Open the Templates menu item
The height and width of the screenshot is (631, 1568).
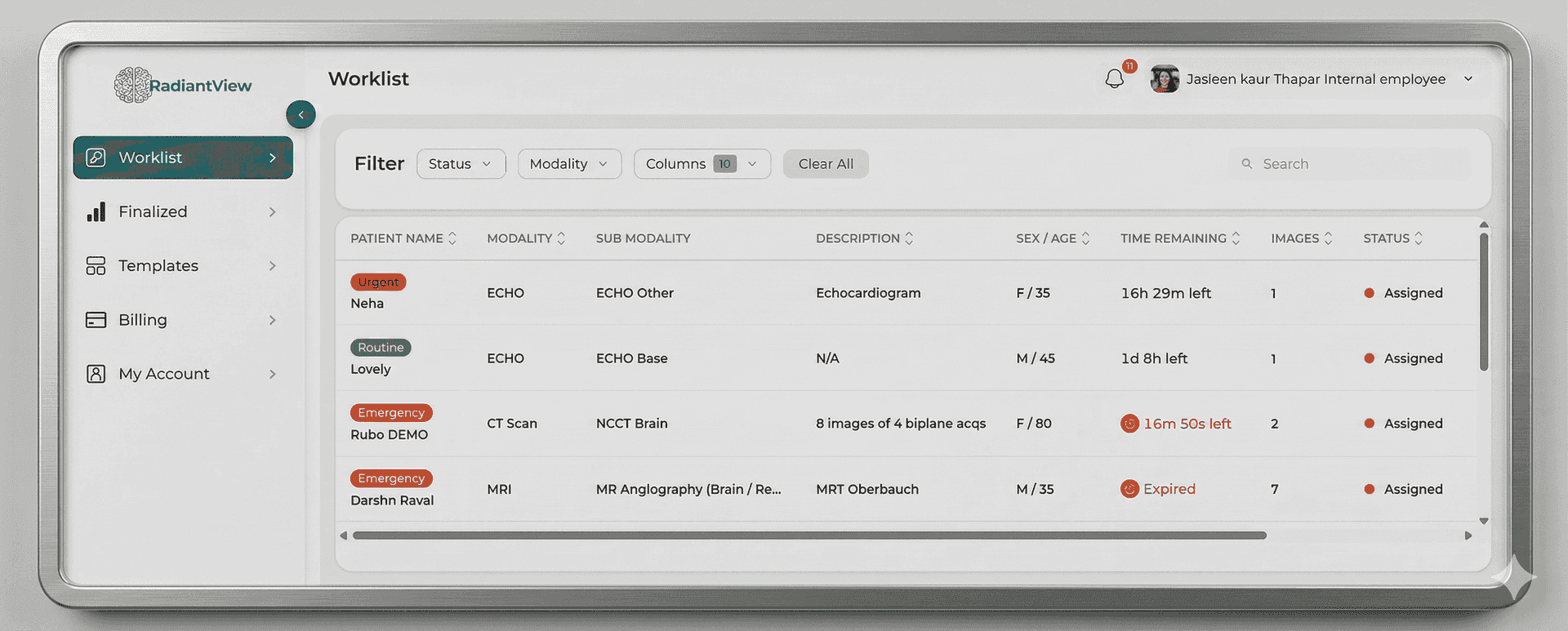[183, 266]
